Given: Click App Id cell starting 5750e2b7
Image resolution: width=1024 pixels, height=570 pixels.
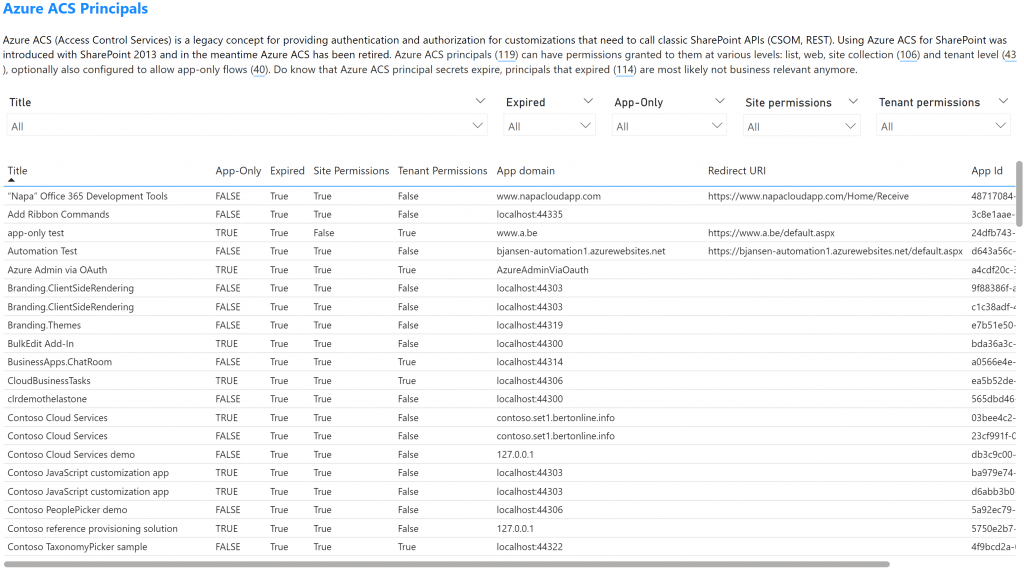Looking at the screenshot, I should tap(993, 528).
